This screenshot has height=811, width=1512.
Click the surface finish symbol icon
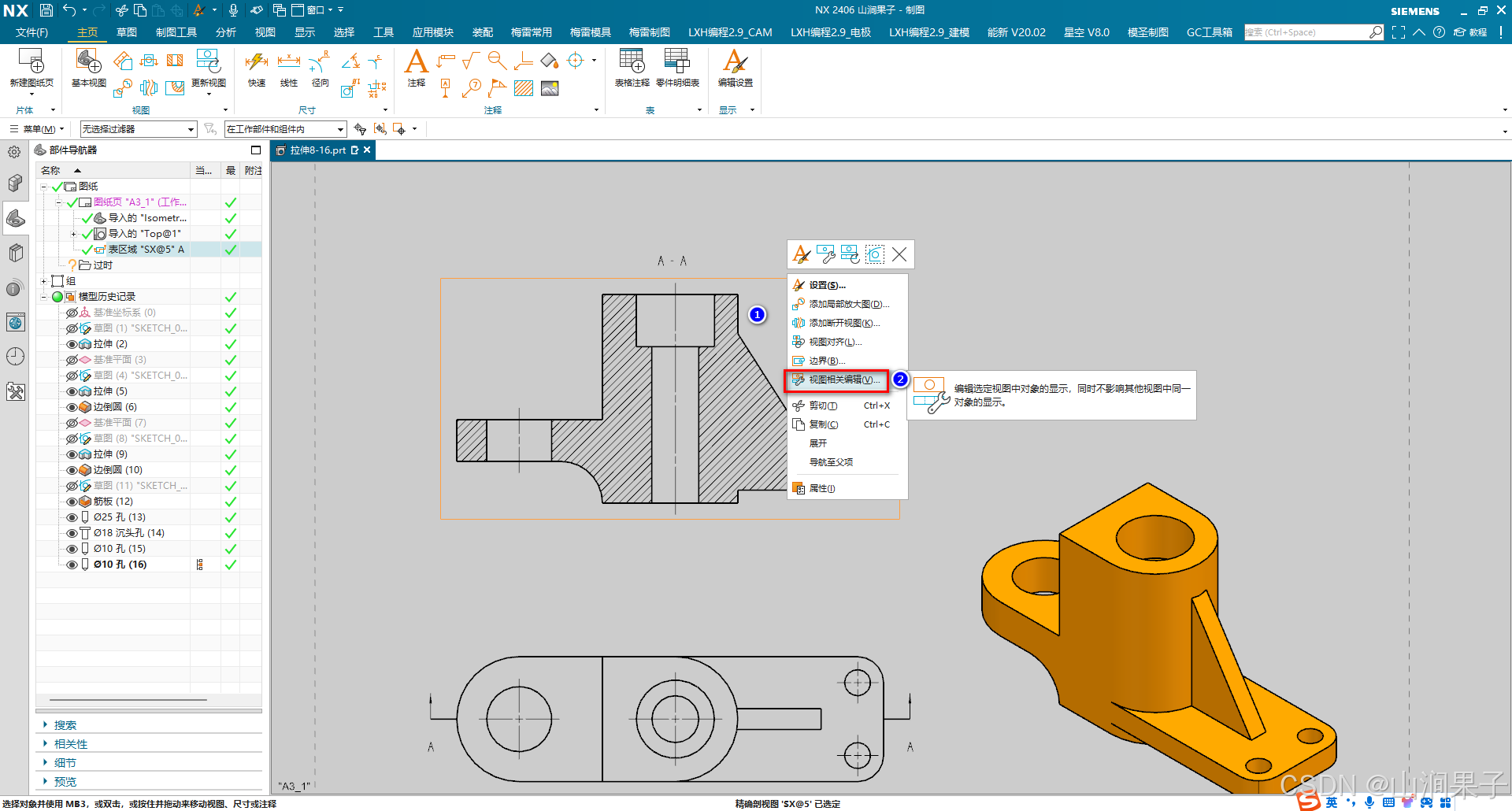[x=471, y=61]
